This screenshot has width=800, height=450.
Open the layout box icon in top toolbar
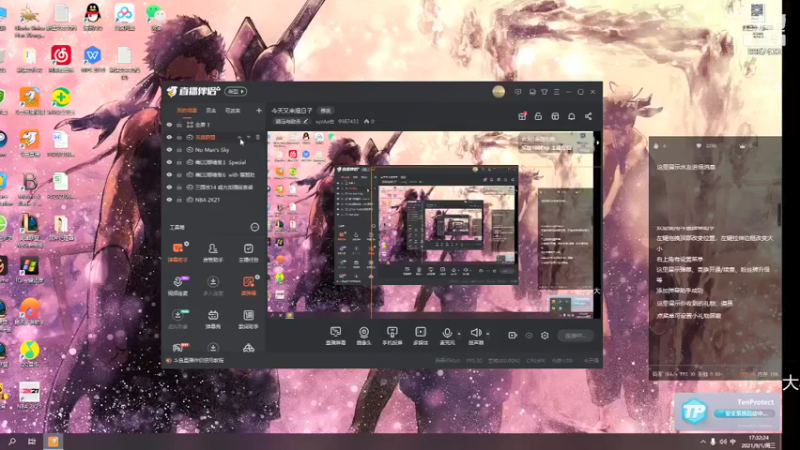coord(555,116)
